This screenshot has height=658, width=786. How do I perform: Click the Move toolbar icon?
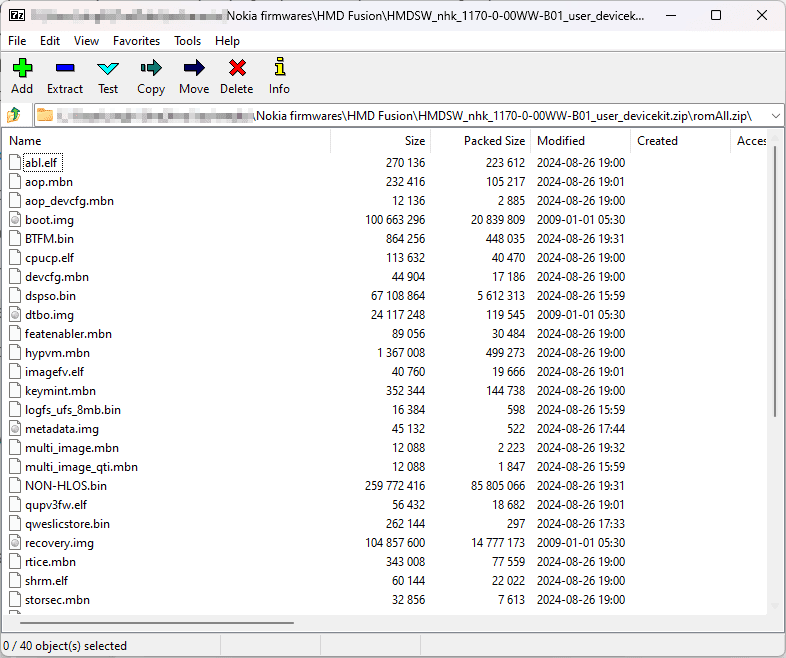pyautogui.click(x=194, y=68)
